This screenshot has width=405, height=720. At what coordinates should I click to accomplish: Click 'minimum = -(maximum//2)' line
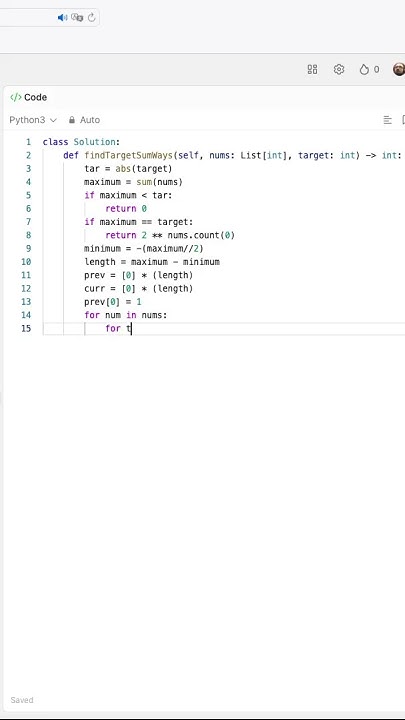point(144,248)
